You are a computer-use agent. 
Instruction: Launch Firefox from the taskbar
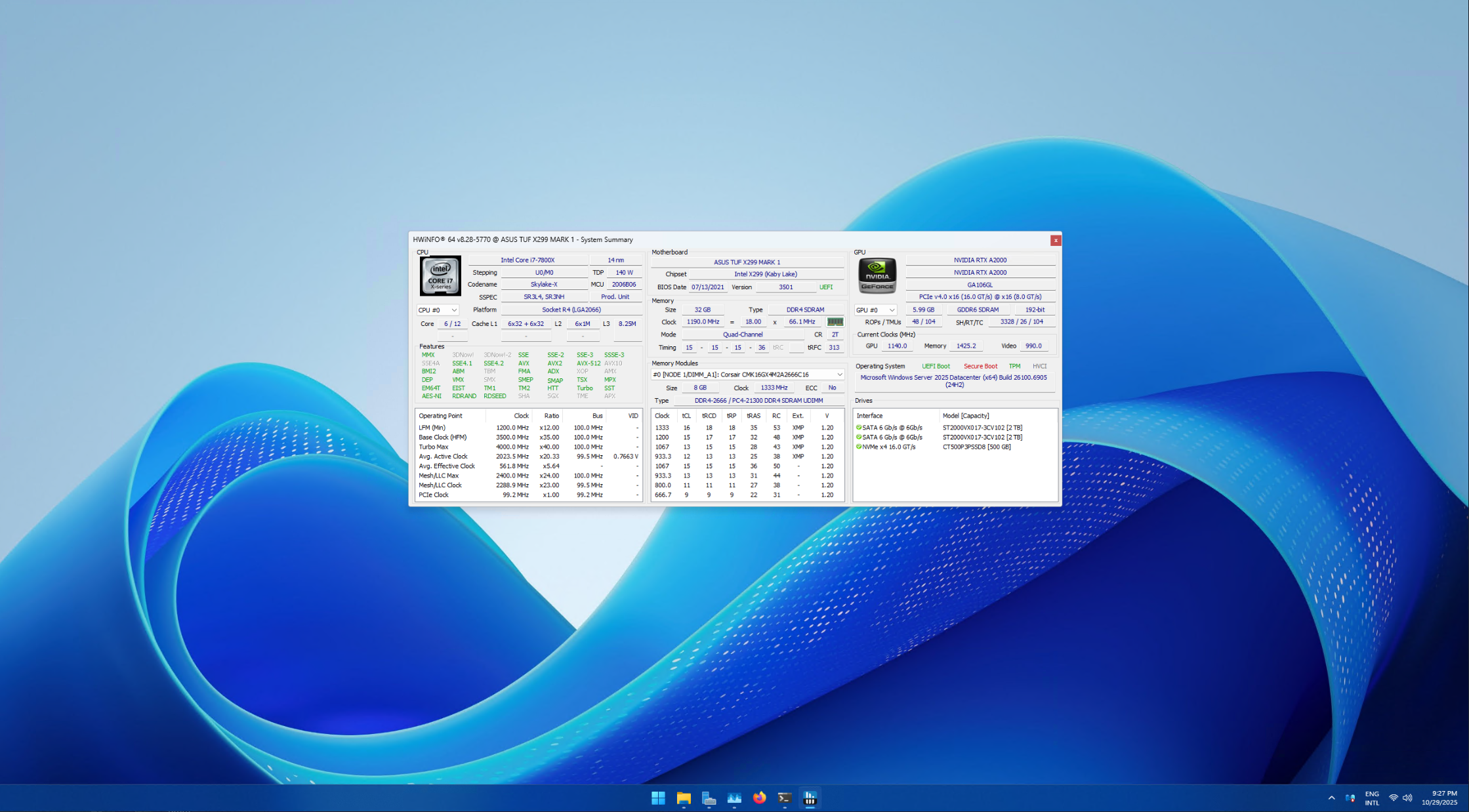[759, 798]
